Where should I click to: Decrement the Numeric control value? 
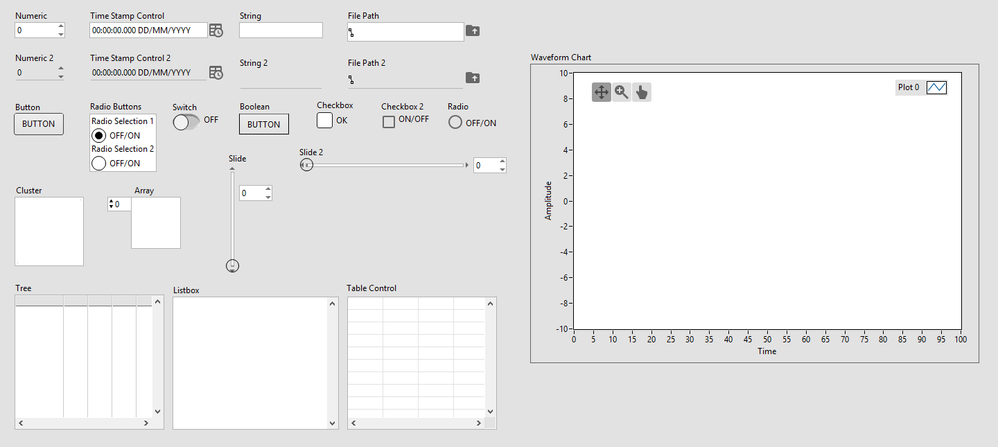[60, 34]
